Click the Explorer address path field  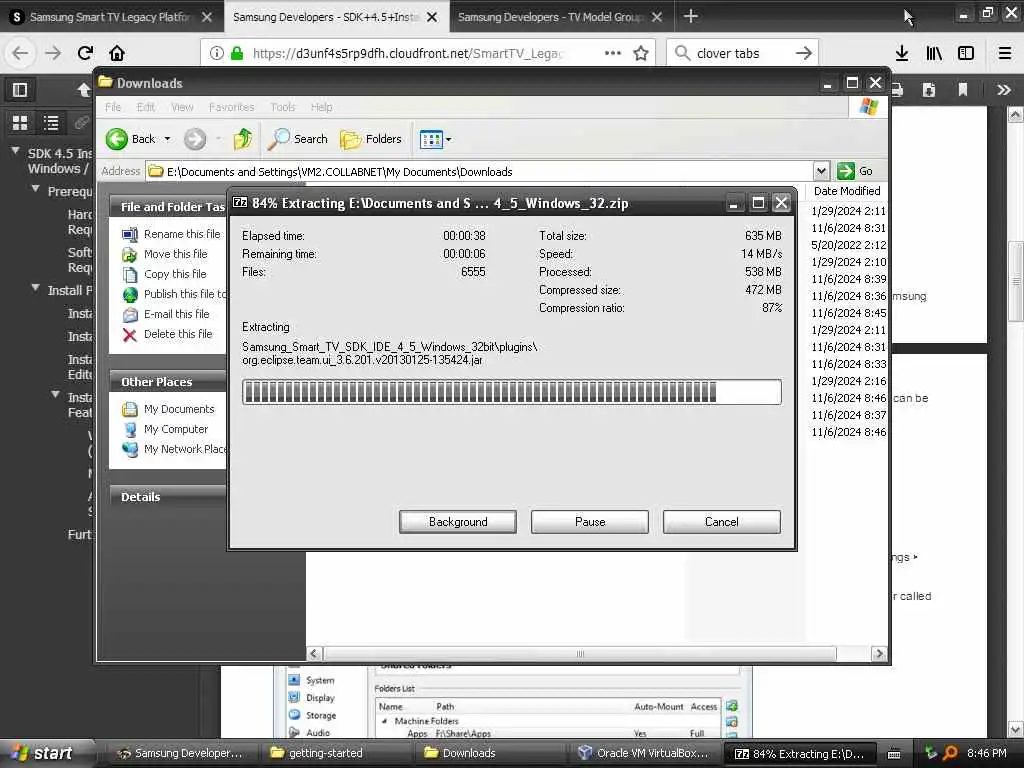click(480, 172)
